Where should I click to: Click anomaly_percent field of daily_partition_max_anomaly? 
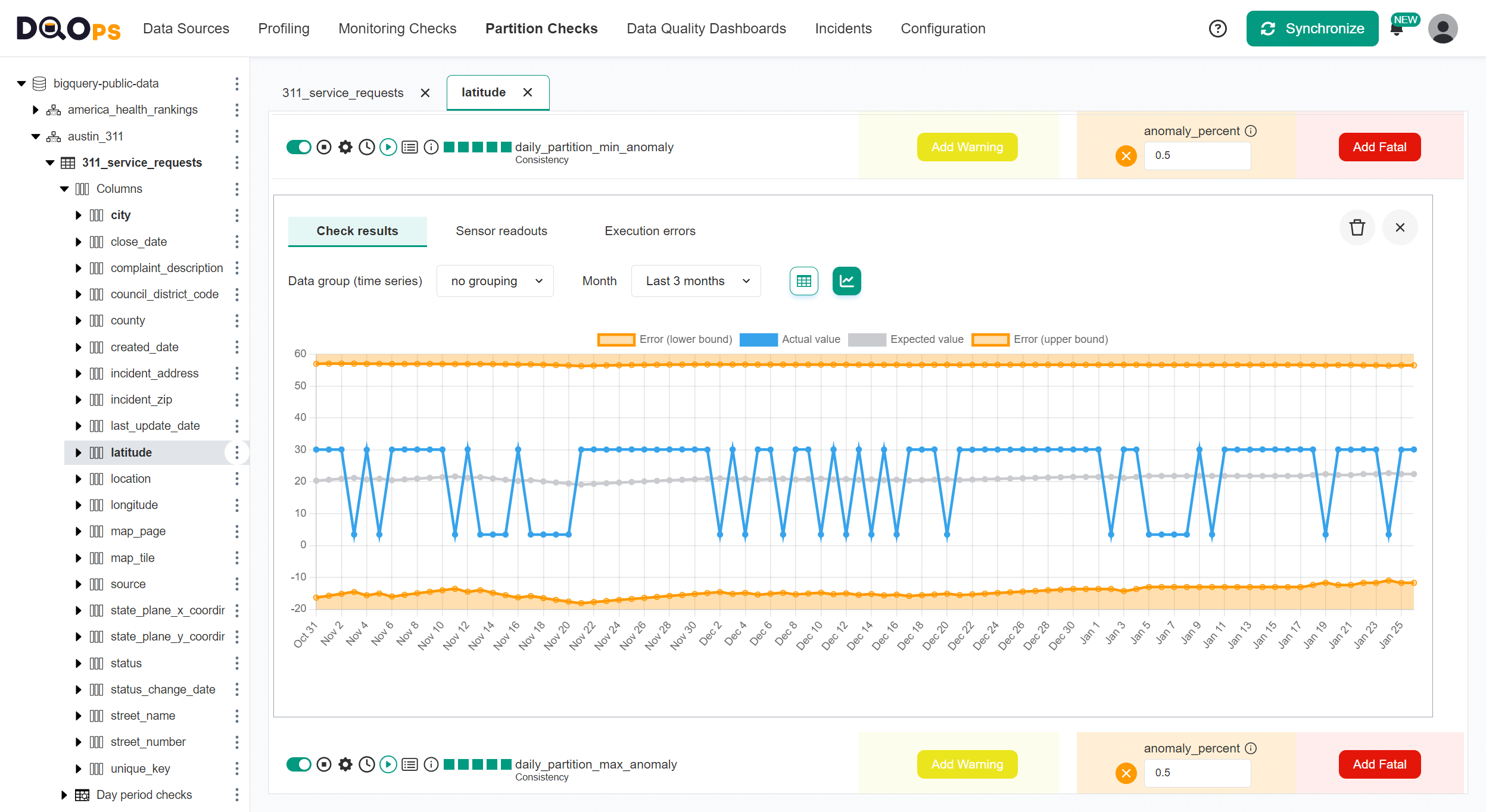click(x=1197, y=773)
